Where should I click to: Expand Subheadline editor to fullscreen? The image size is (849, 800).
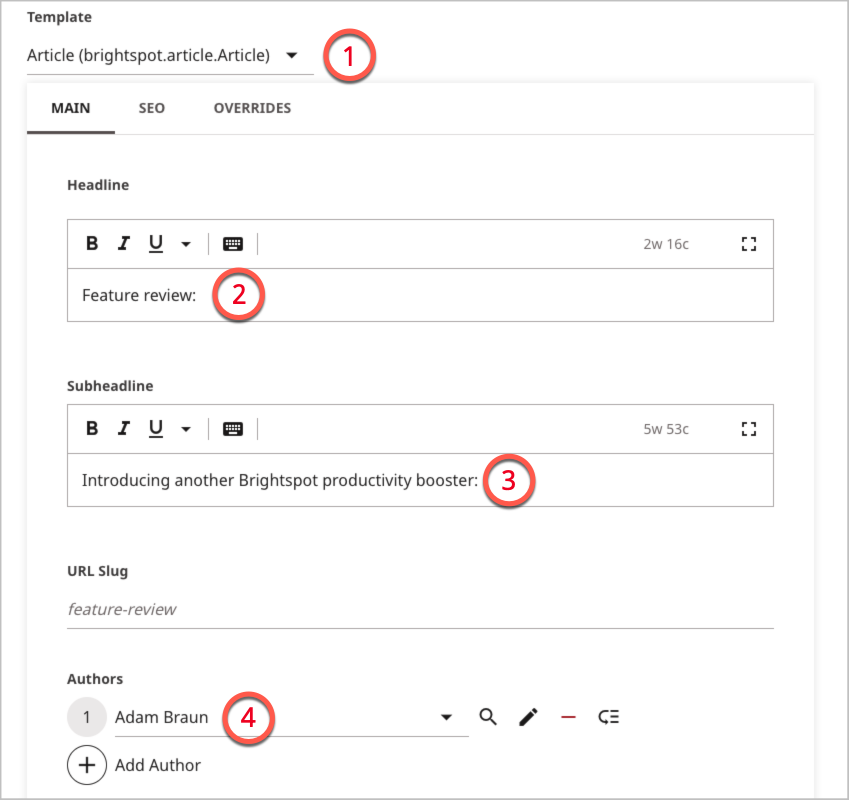point(749,429)
